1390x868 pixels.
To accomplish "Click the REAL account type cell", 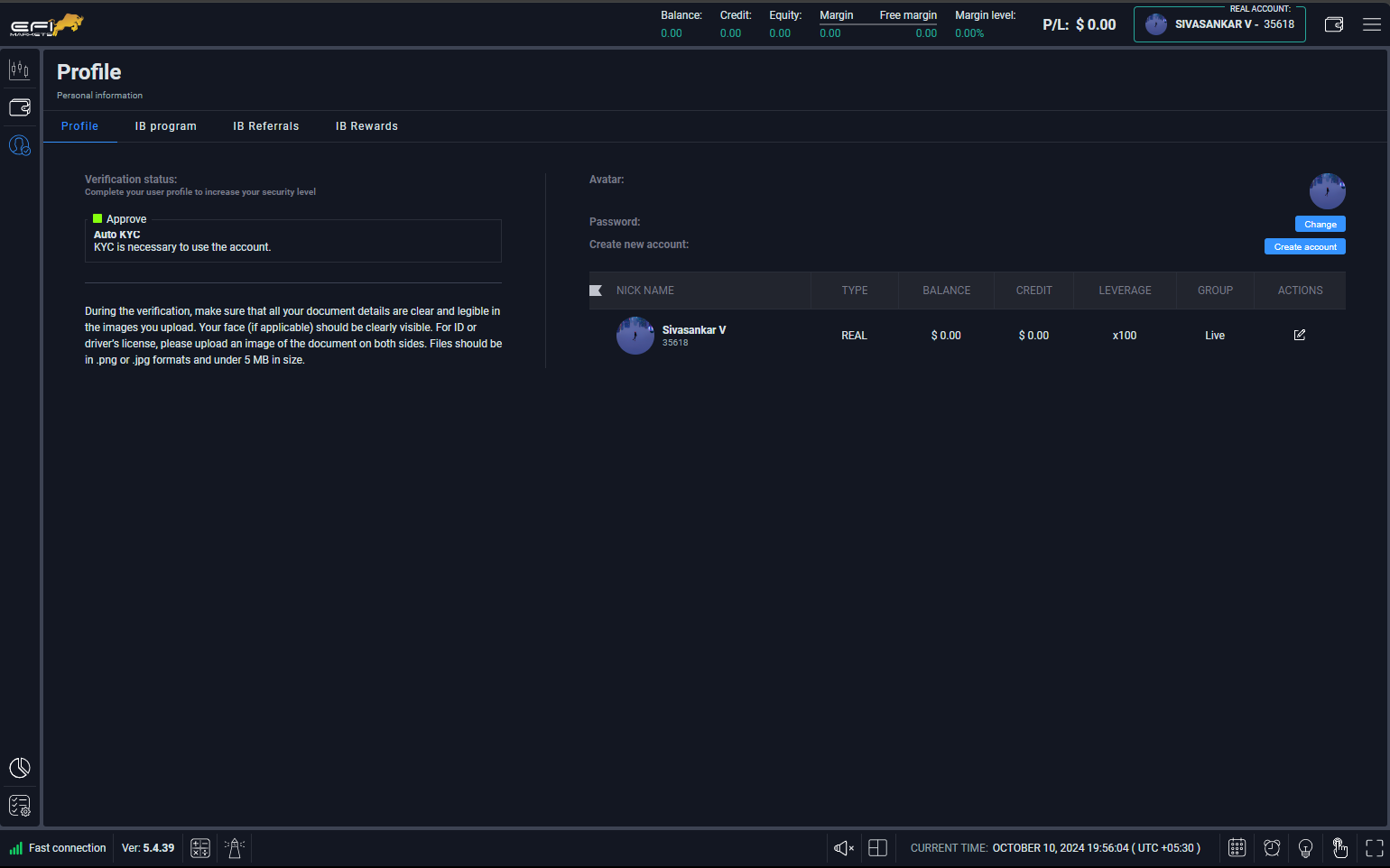I will [x=855, y=336].
